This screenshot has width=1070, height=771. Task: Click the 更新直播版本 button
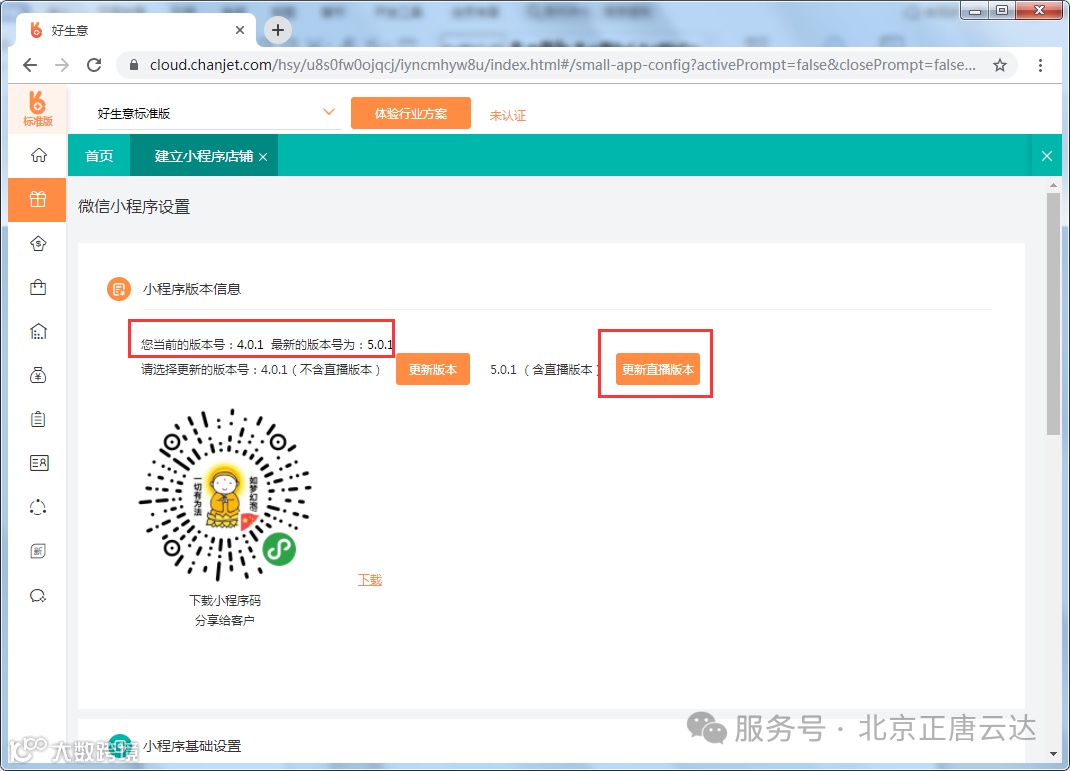(x=658, y=369)
